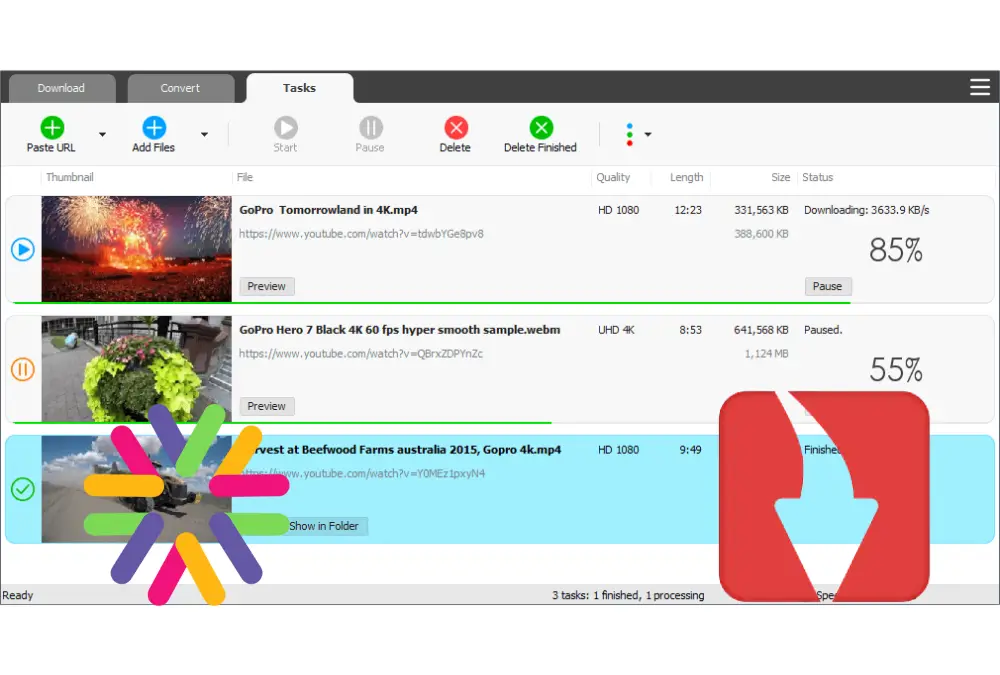This screenshot has width=1000, height=675.
Task: Click the Tomorrowland green progress bar
Action: (x=432, y=303)
